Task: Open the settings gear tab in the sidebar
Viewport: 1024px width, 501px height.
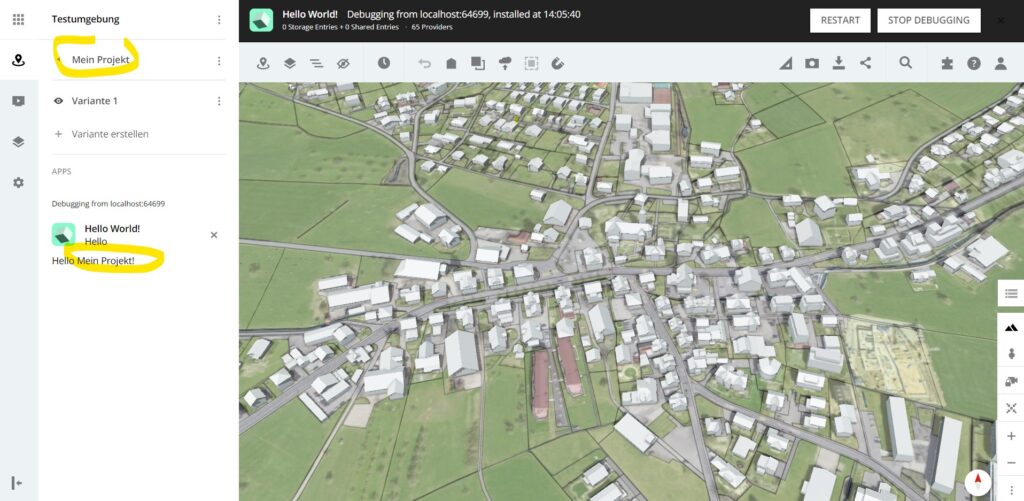Action: coord(18,183)
